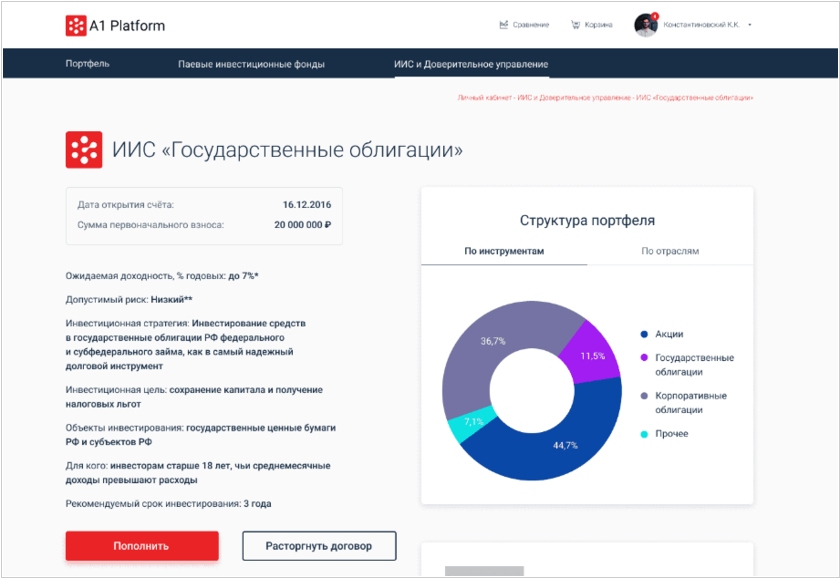The image size is (840, 578).
Task: Click the Прочее cyan legend dot
Action: [644, 434]
